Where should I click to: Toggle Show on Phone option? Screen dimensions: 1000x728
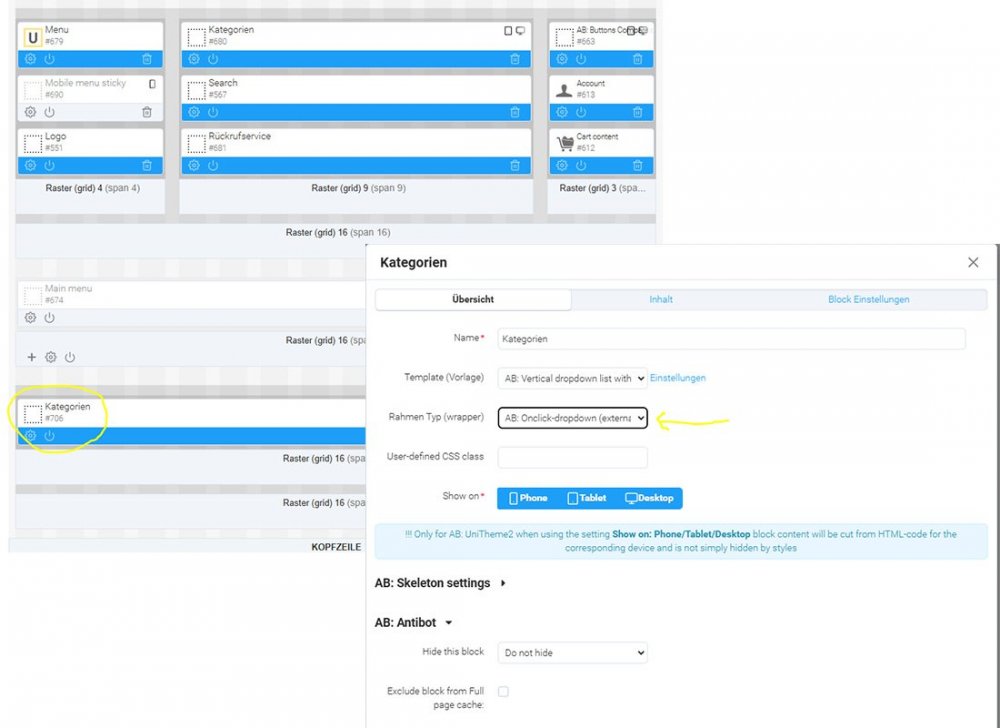click(x=529, y=498)
